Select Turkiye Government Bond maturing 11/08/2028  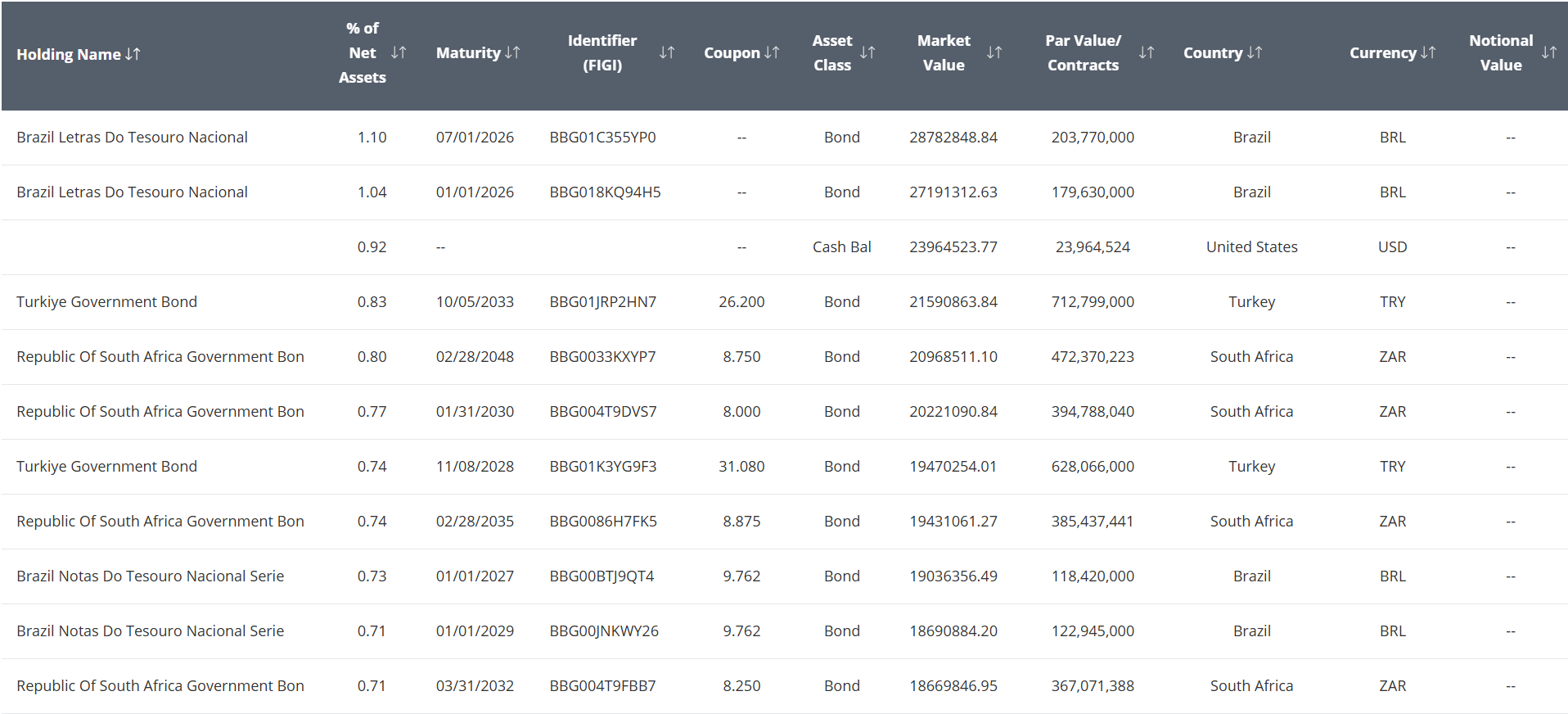click(106, 466)
